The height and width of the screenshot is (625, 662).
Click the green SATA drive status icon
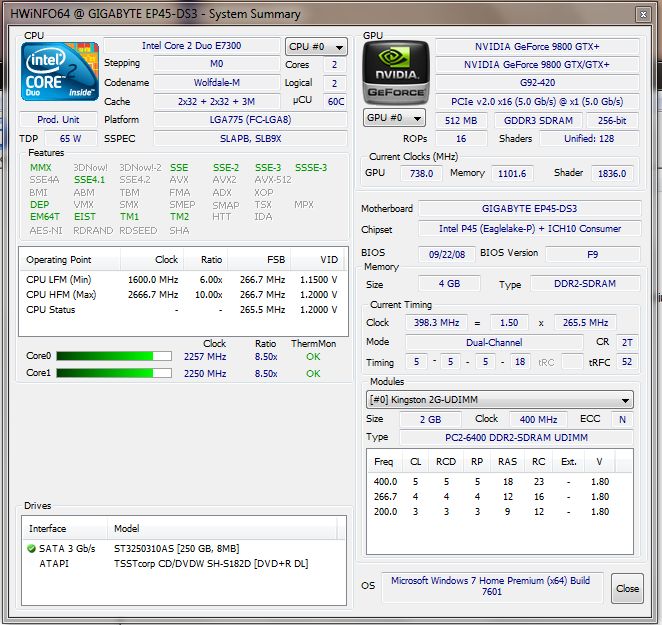(31, 549)
